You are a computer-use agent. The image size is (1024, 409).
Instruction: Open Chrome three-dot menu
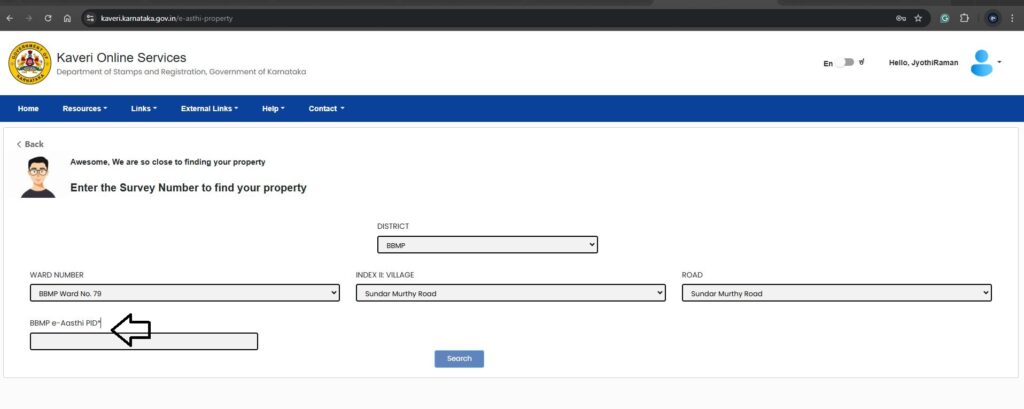click(1012, 18)
